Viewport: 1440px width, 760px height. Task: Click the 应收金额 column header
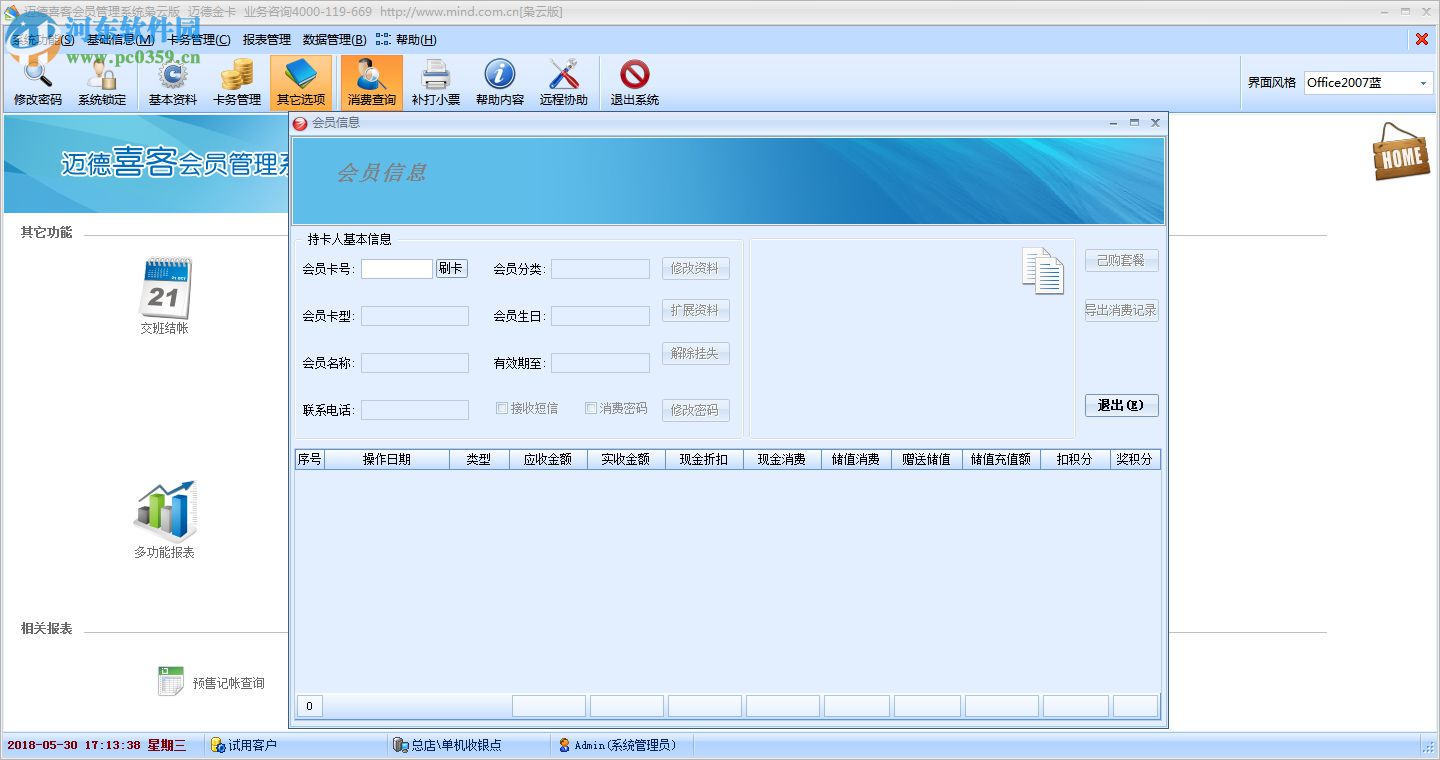click(x=548, y=459)
